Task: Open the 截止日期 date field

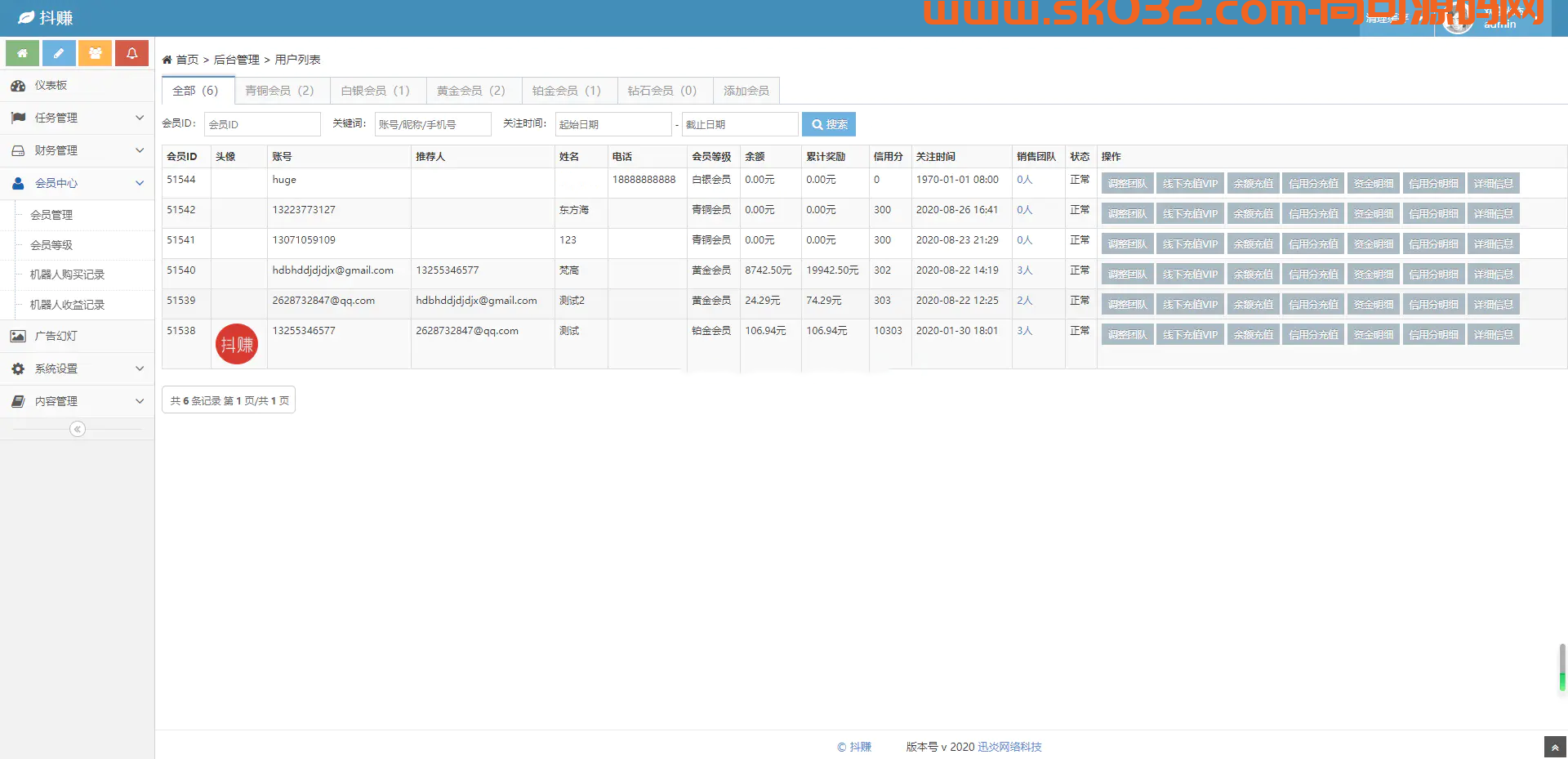Action: (740, 124)
